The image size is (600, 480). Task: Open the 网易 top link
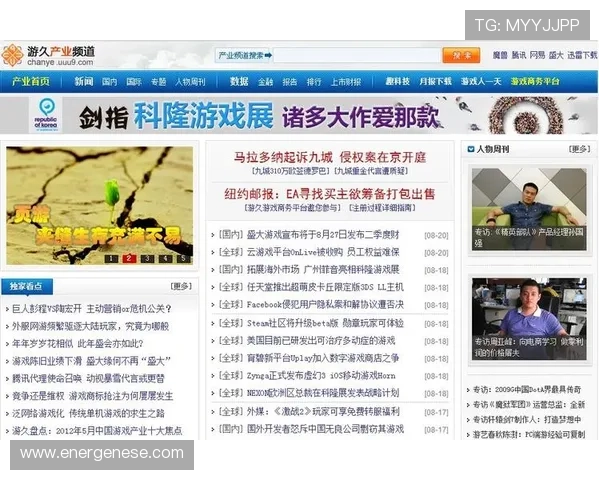click(x=537, y=56)
